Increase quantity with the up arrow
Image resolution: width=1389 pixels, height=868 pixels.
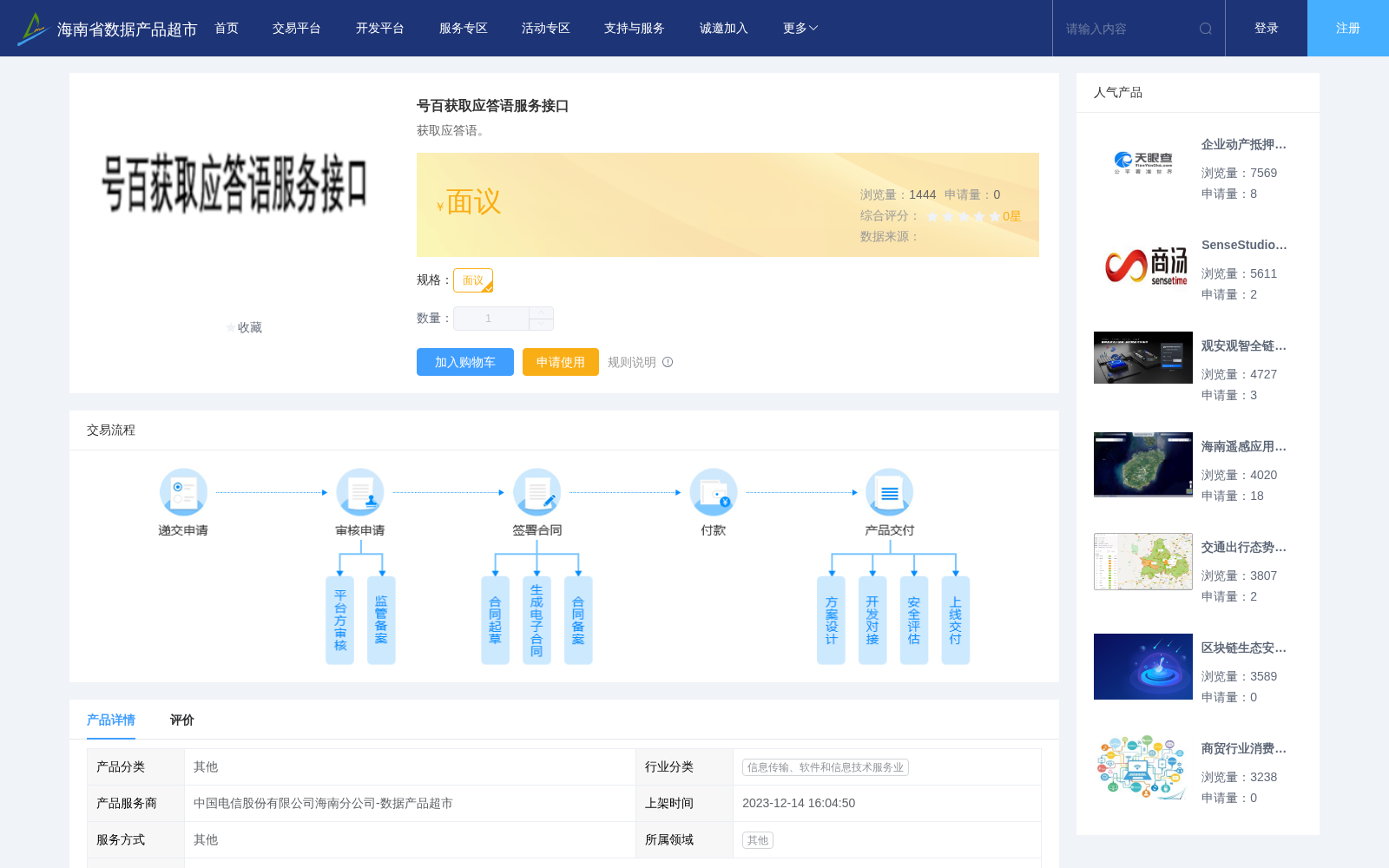(x=541, y=312)
